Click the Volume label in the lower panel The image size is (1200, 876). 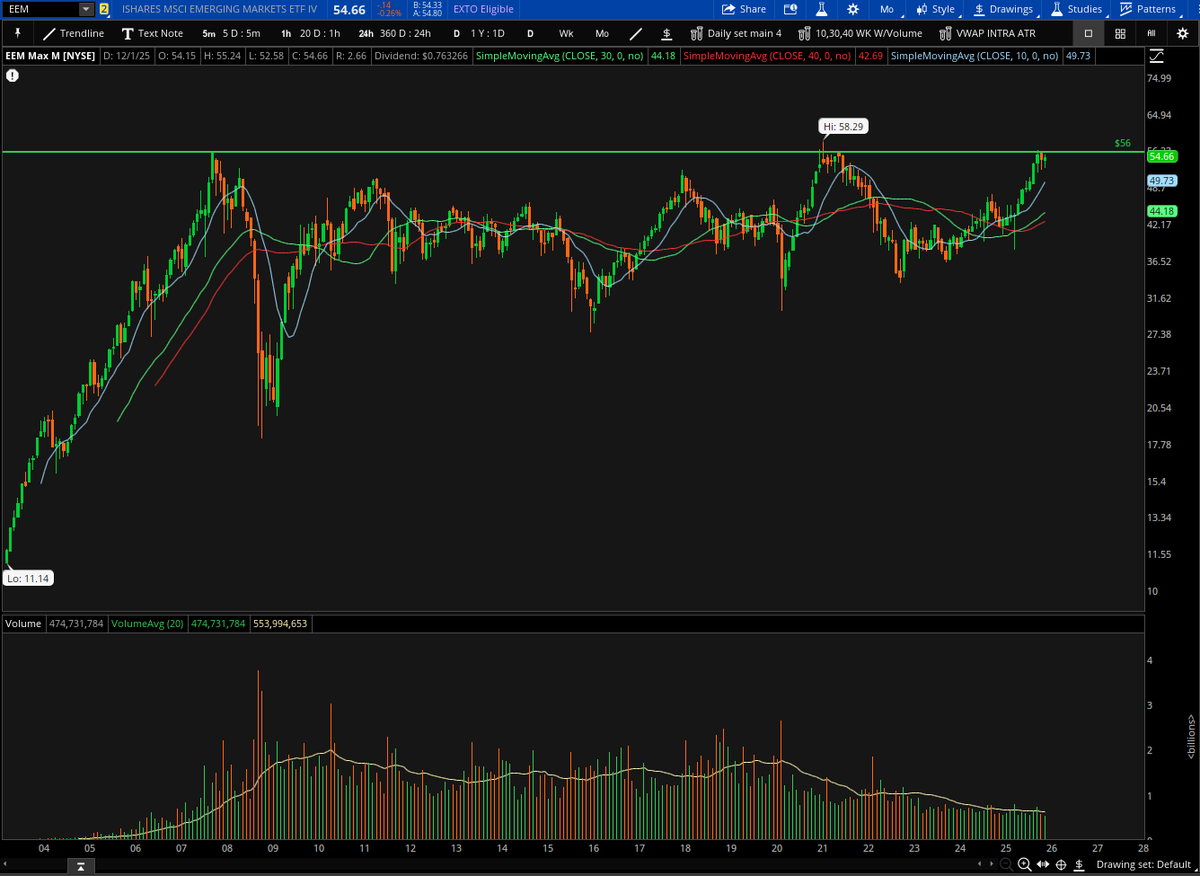click(24, 623)
